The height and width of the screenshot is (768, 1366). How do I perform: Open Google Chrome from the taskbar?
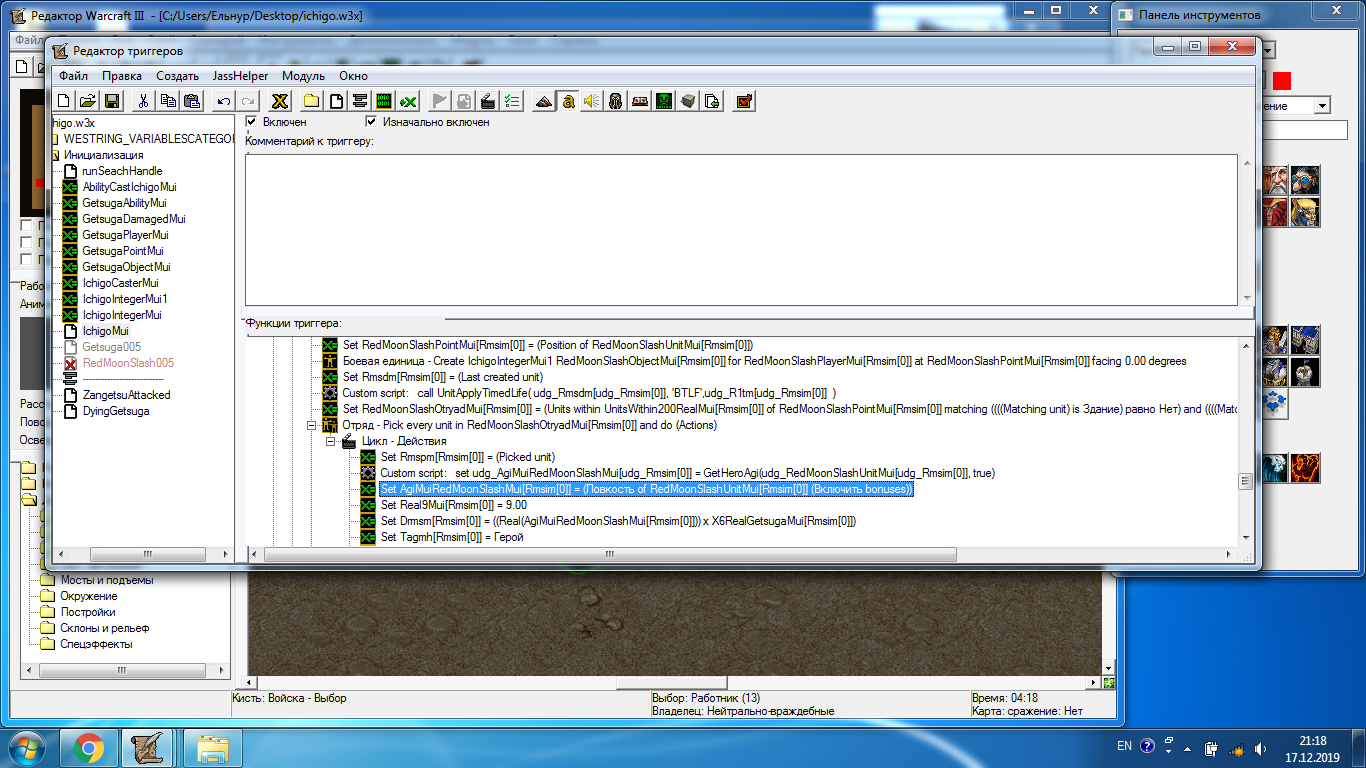(89, 748)
